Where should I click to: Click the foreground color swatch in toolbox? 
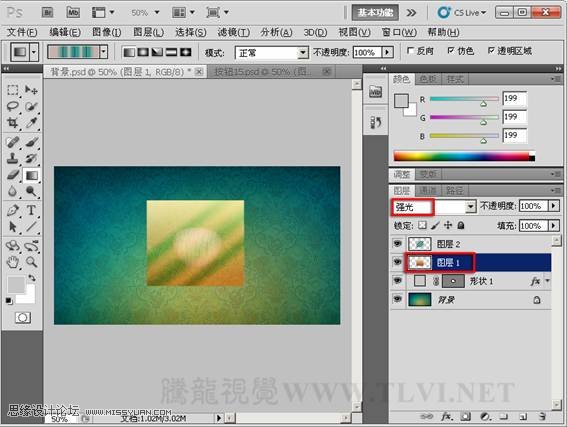[x=17, y=285]
